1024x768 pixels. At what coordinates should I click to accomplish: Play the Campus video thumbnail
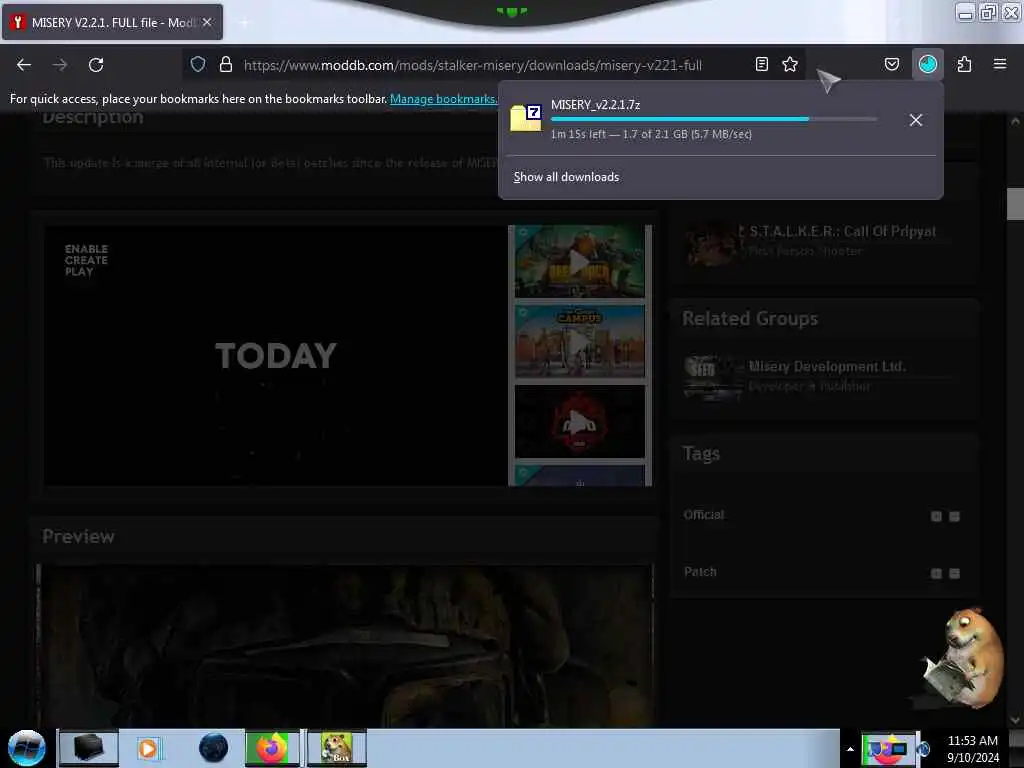579,342
